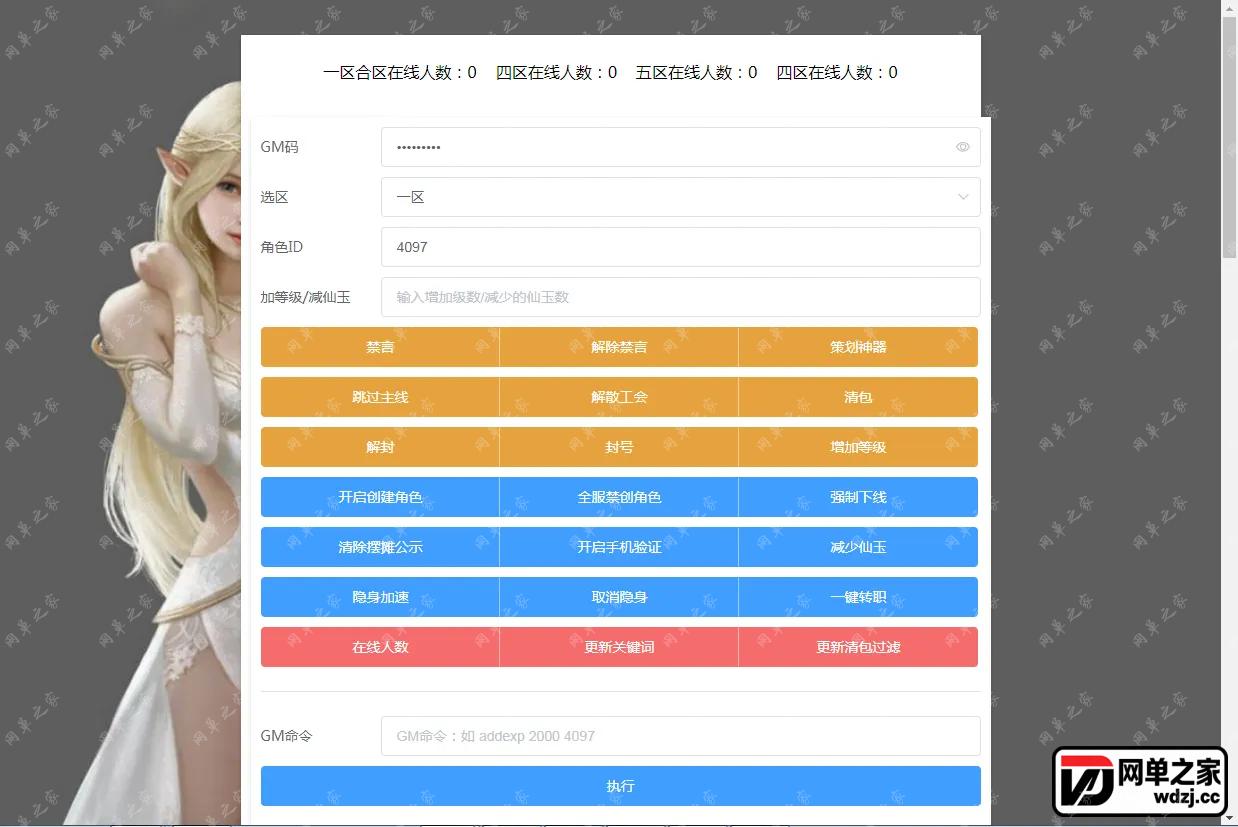This screenshot has width=1238, height=827.
Task: Trigger the 强制下线 button
Action: coord(858,497)
